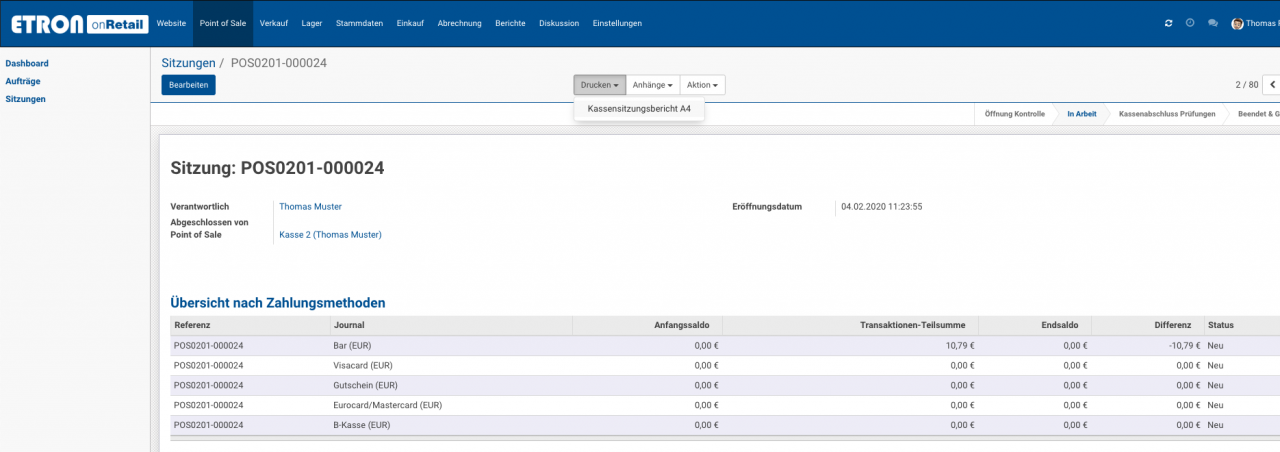1280x452 pixels.
Task: Open the Verkauf menu
Action: click(x=274, y=23)
